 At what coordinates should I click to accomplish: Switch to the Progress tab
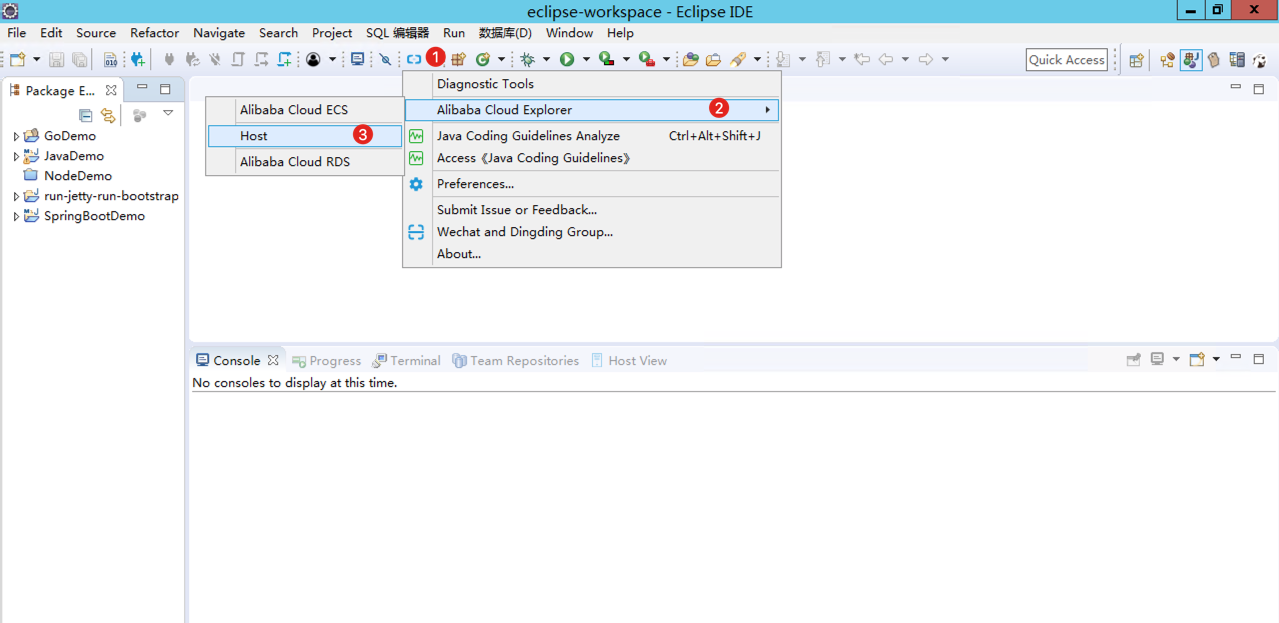[326, 361]
